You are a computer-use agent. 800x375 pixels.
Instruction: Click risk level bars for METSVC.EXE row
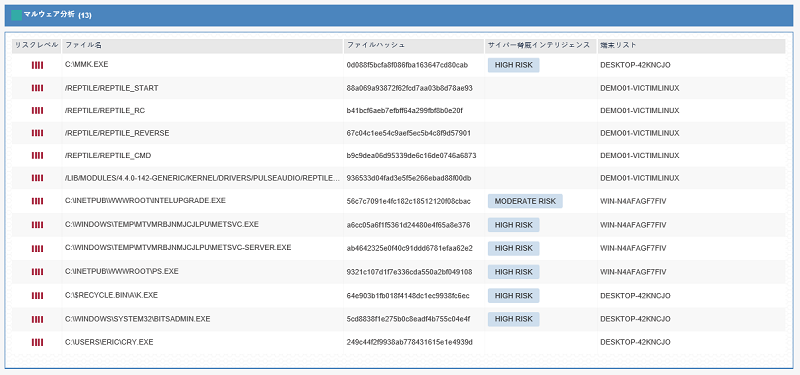[x=37, y=225]
